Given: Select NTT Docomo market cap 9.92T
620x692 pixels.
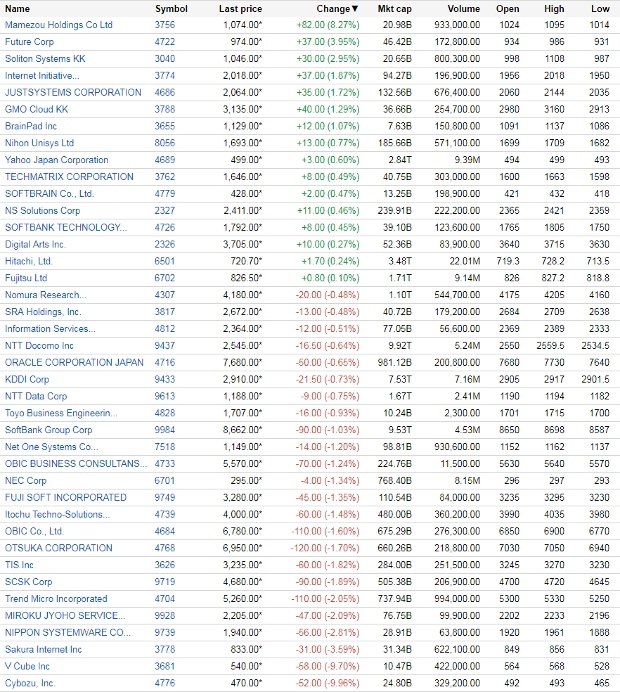Looking at the screenshot, I should 400,346.
